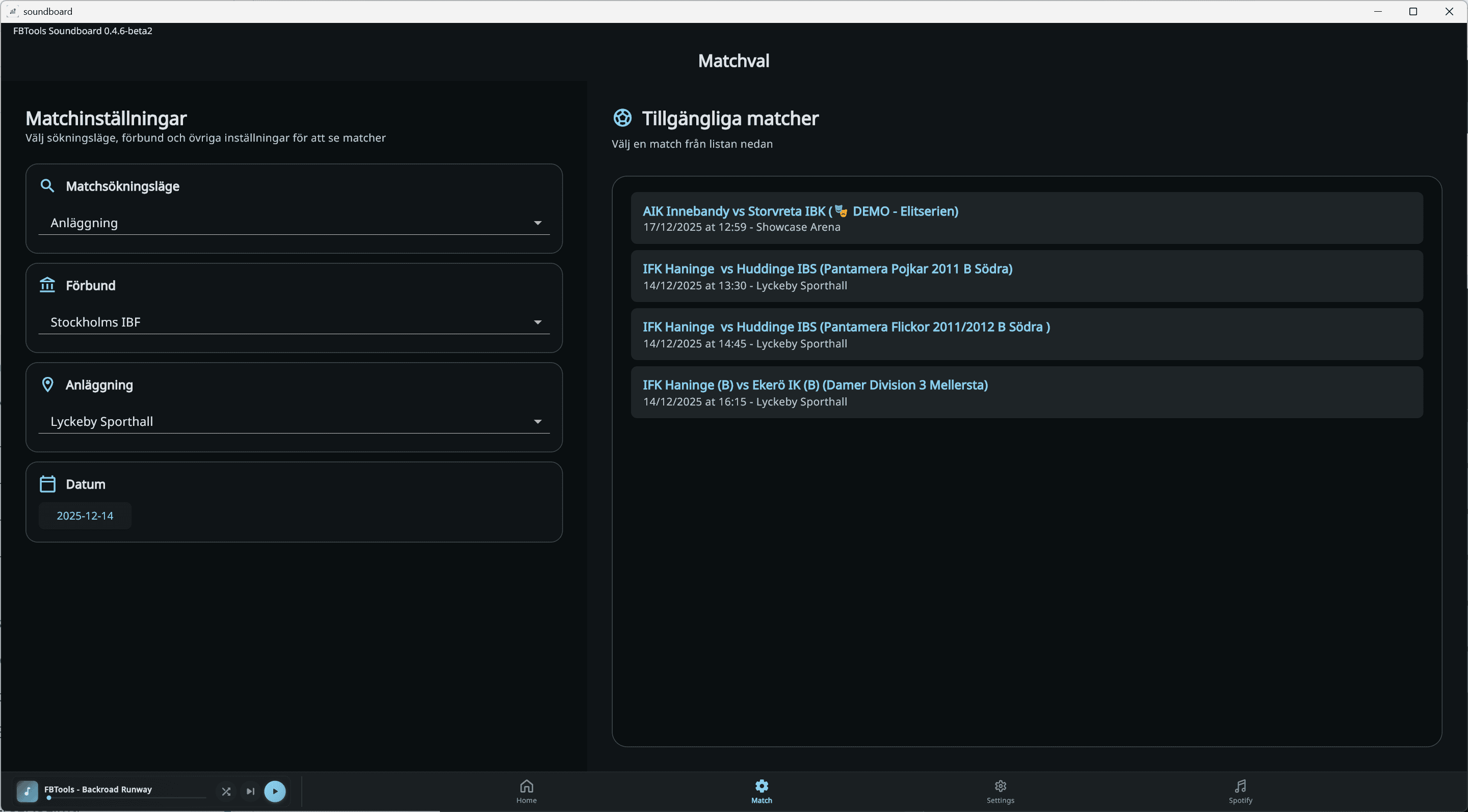Open the Förbund dropdown showing Stockholms IBF
Viewport: 1468px width, 812px height.
pos(294,322)
